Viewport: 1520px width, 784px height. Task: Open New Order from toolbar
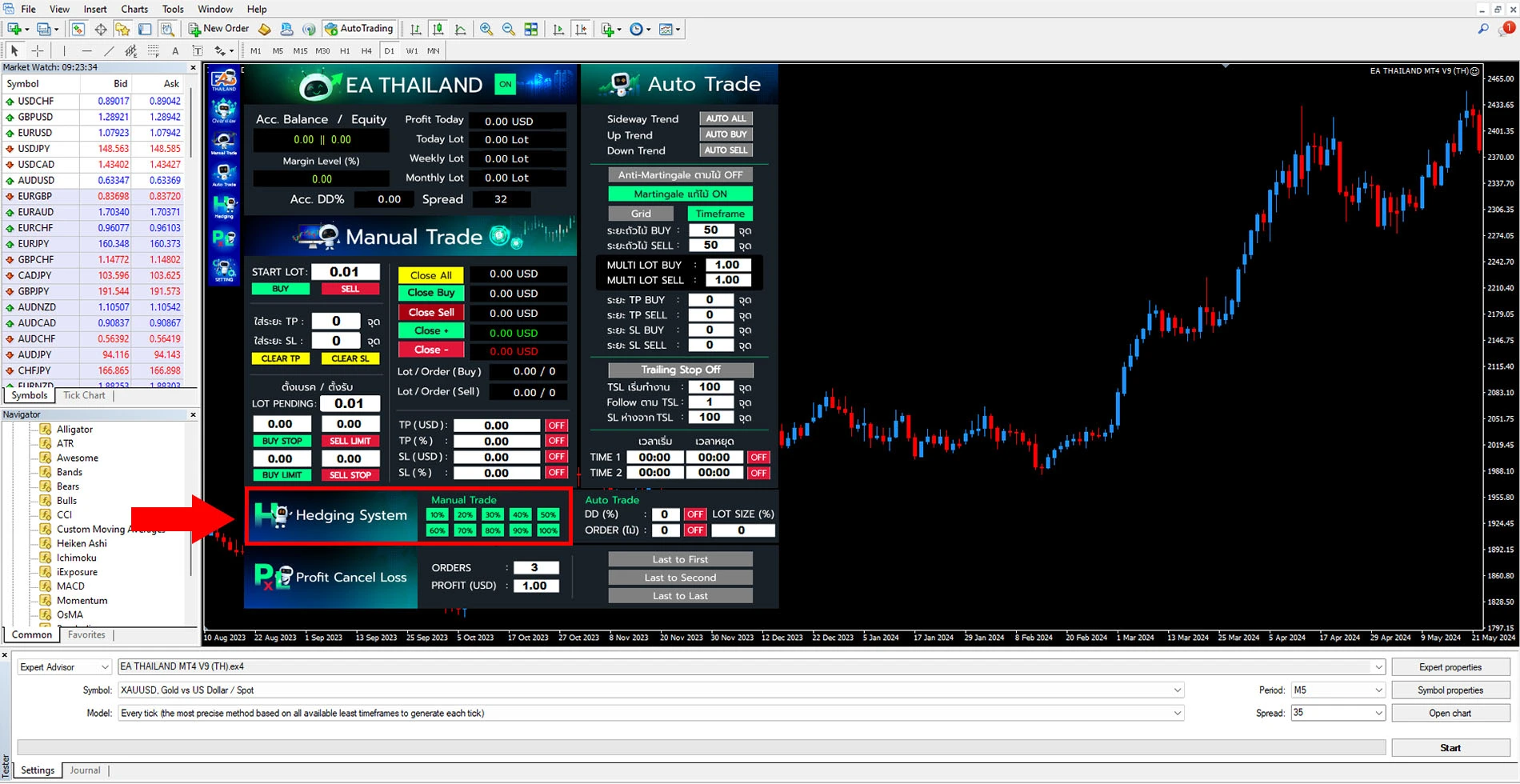point(218,29)
